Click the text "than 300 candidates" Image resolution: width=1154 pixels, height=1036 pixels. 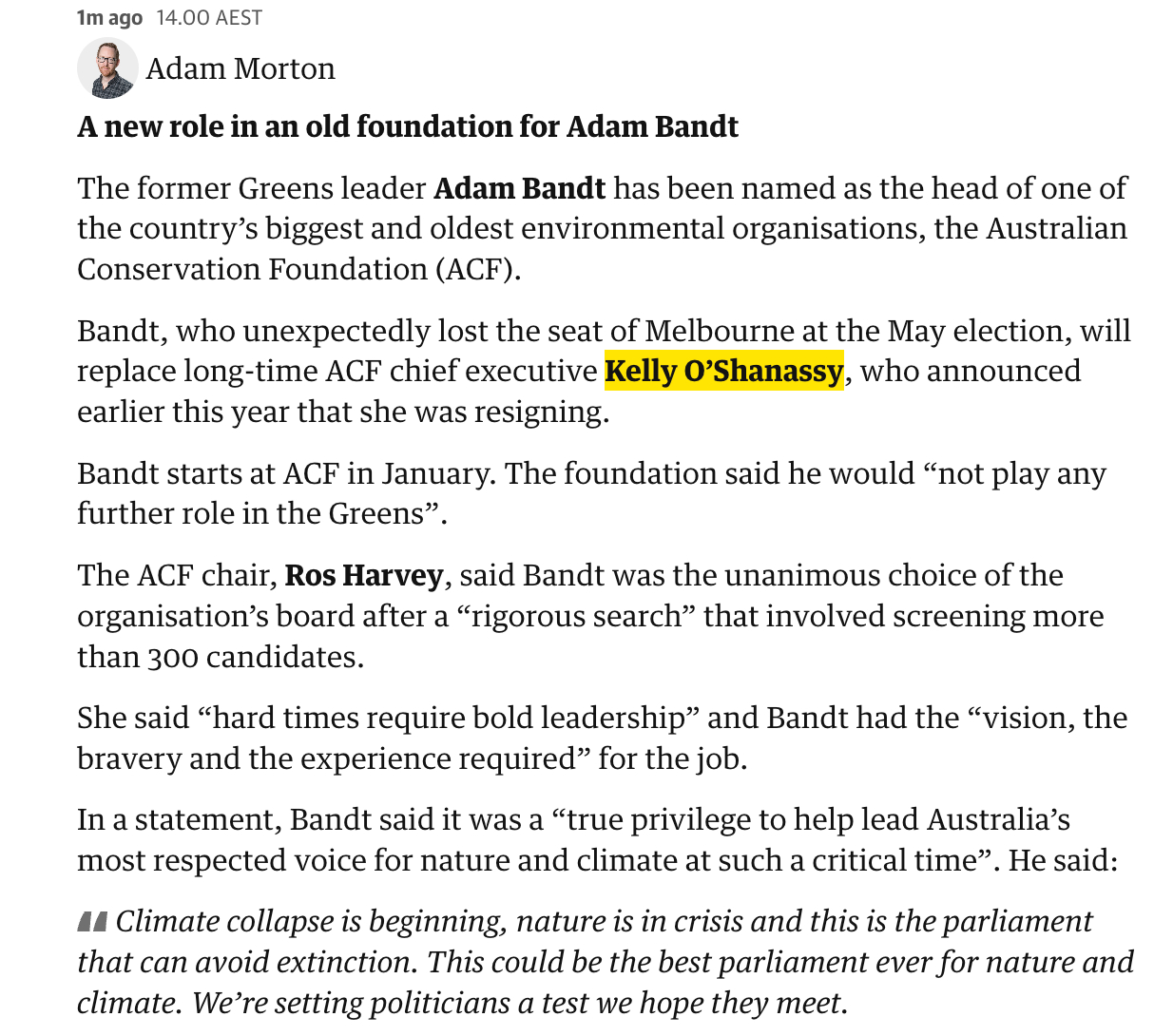pyautogui.click(x=219, y=657)
